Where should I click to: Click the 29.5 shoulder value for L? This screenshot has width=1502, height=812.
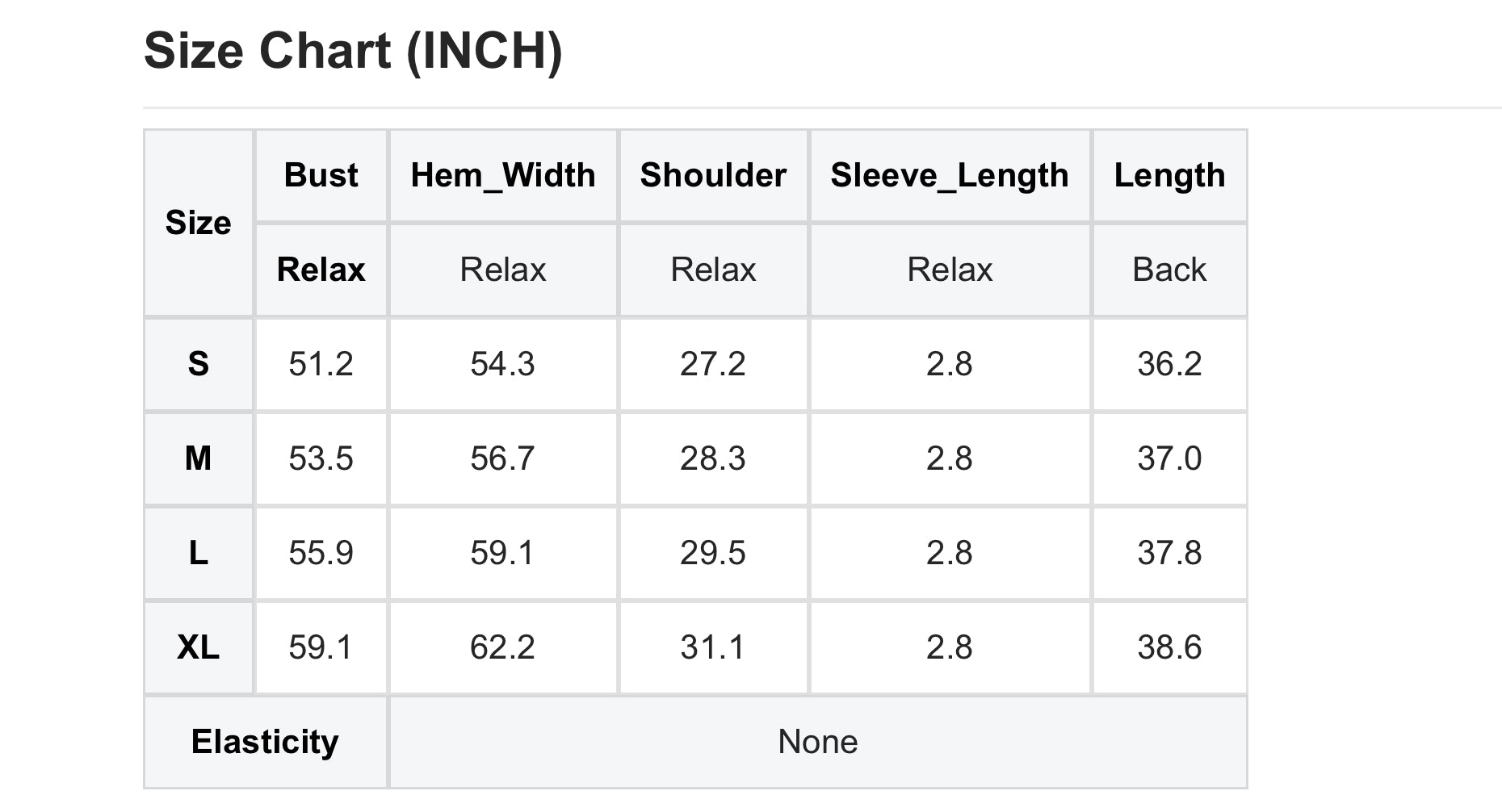tap(713, 553)
